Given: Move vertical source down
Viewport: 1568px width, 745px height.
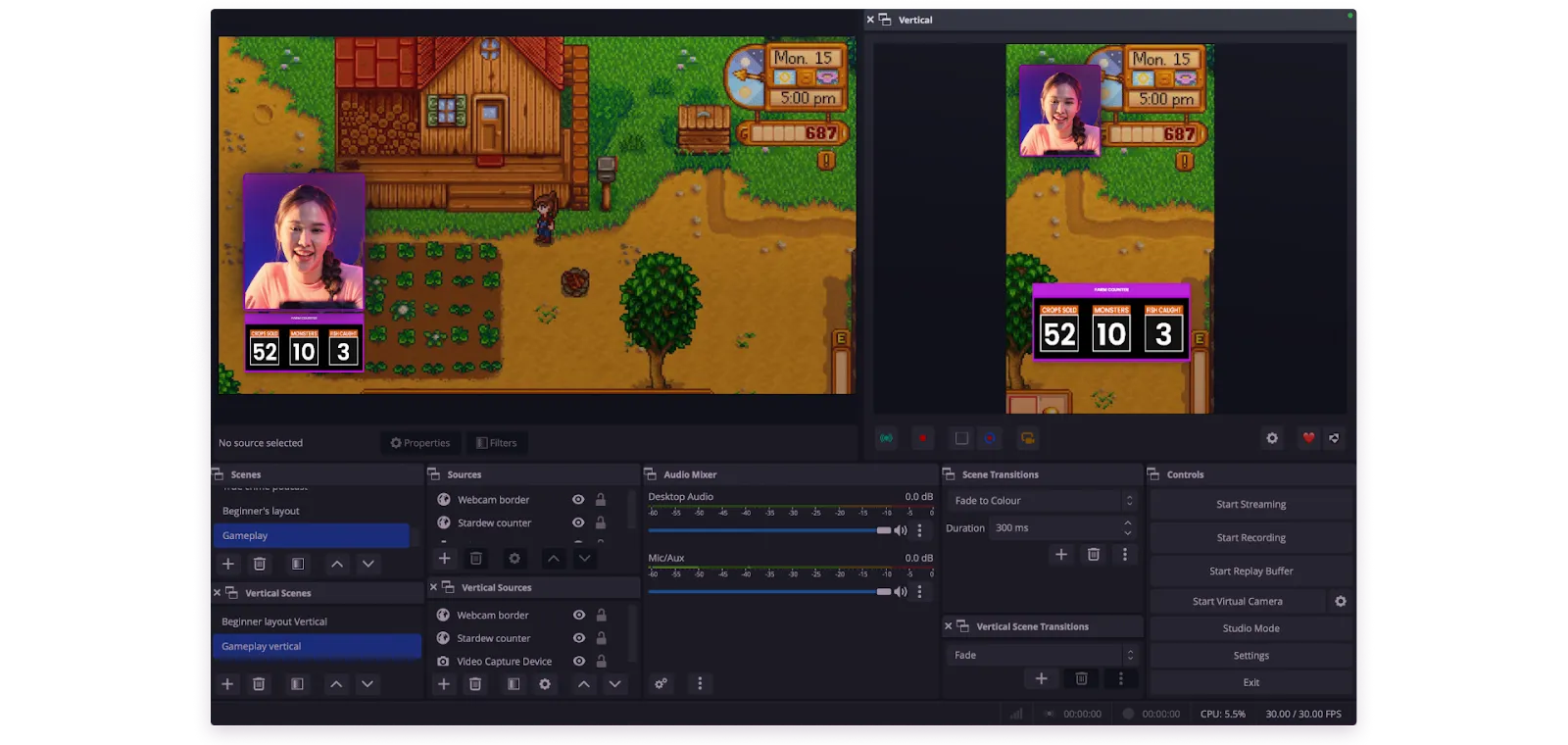Looking at the screenshot, I should click(615, 684).
